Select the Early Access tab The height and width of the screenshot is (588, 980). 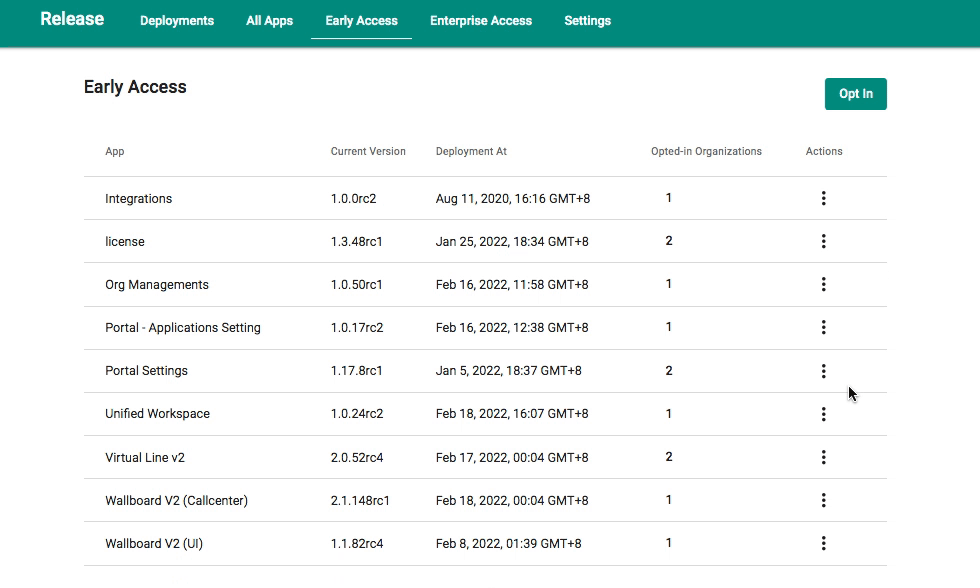pos(361,21)
